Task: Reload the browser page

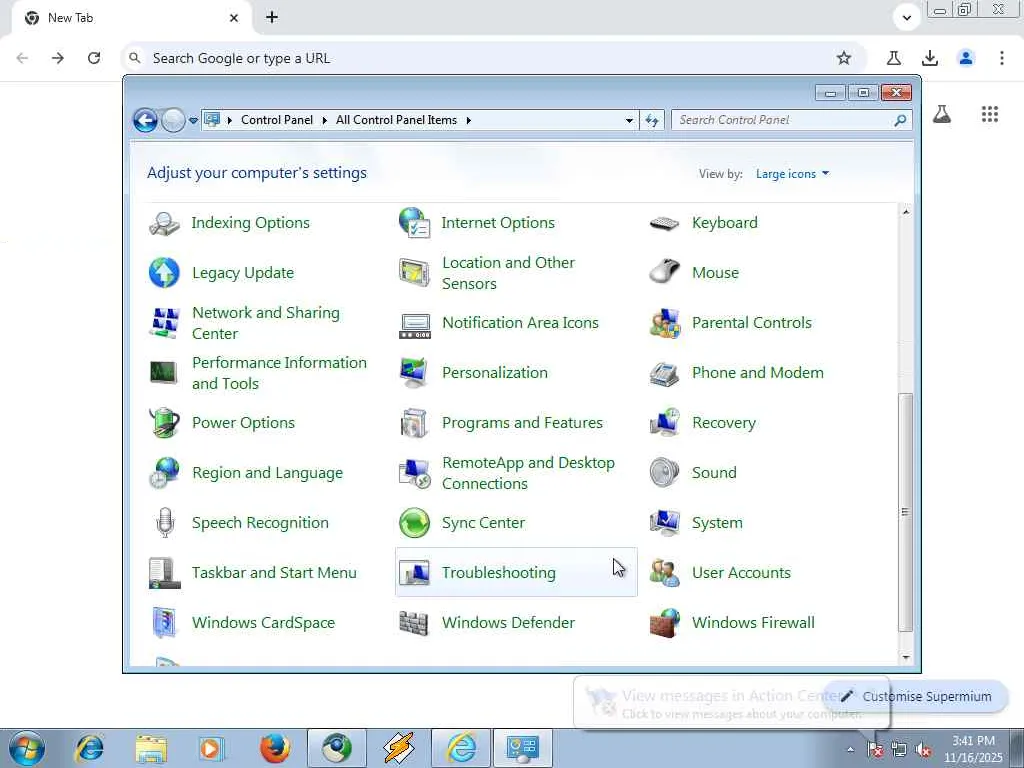Action: [x=94, y=58]
